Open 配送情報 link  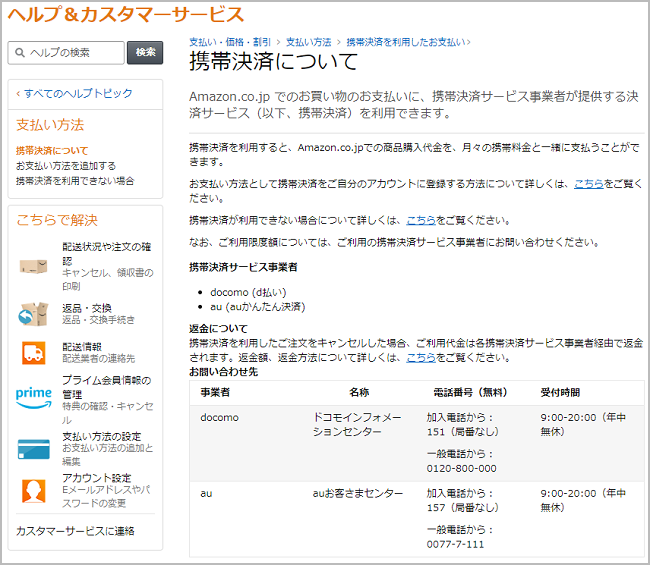(x=82, y=347)
